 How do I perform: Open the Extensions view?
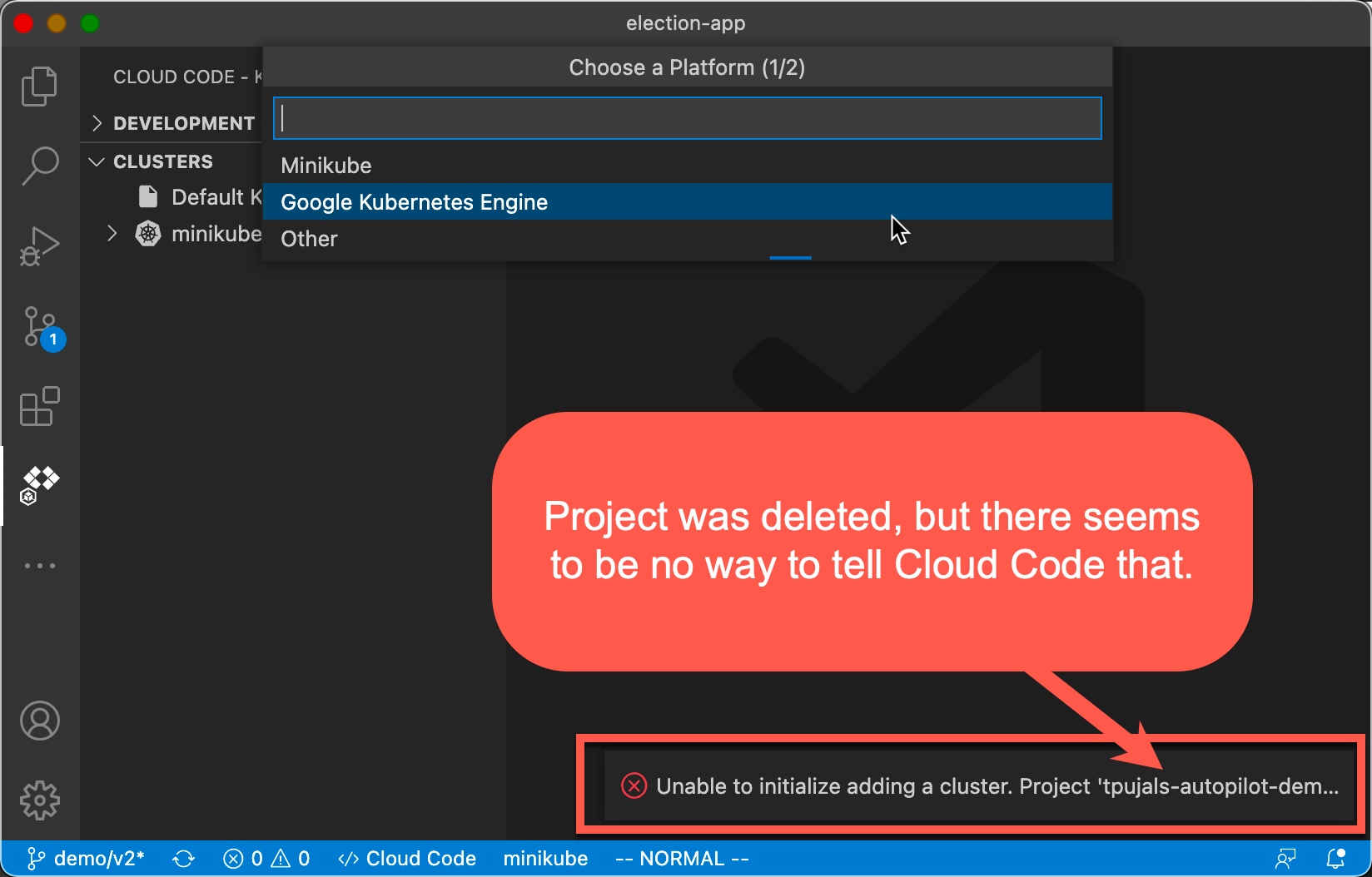[39, 407]
